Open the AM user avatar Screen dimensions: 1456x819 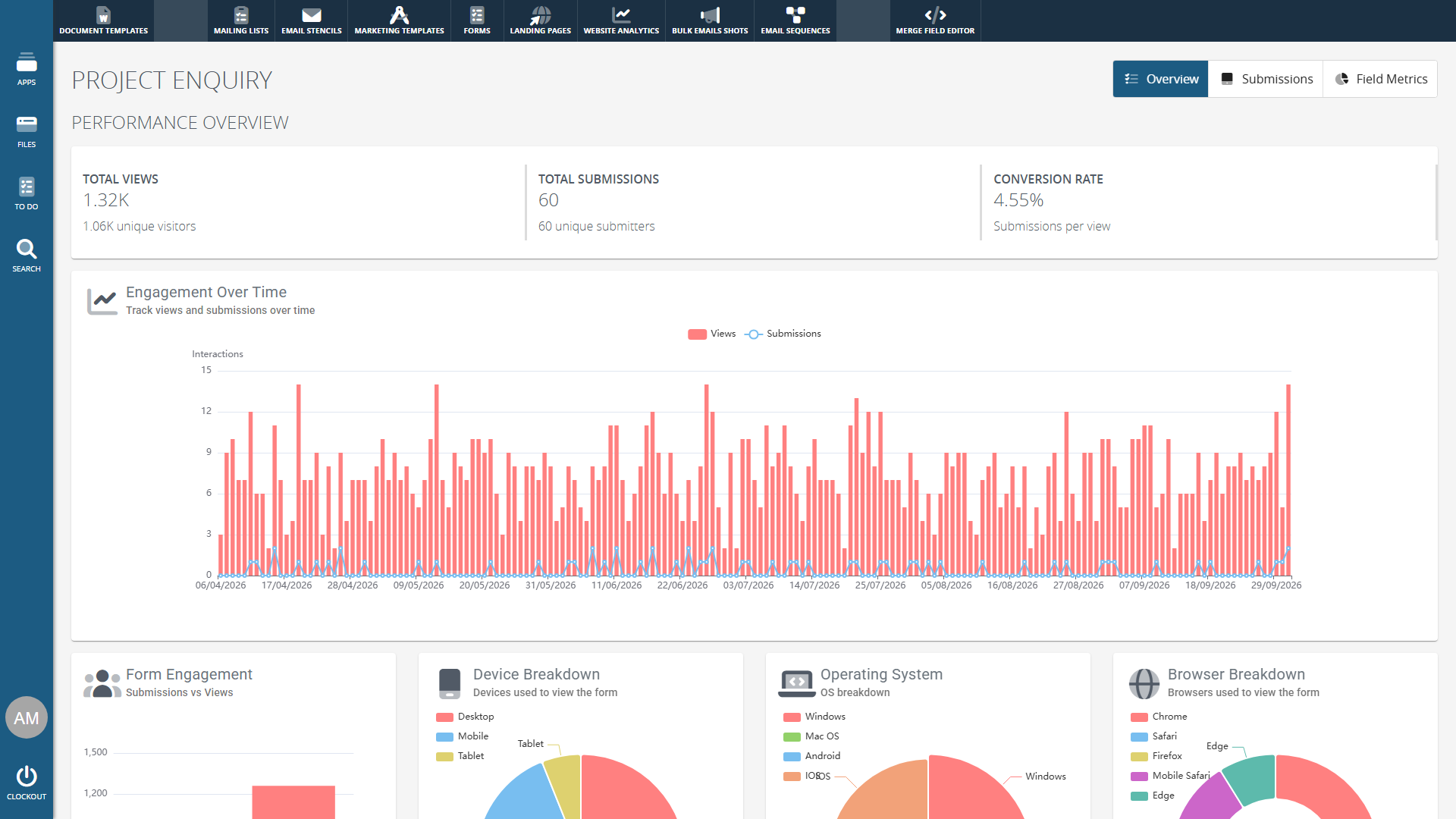point(27,717)
